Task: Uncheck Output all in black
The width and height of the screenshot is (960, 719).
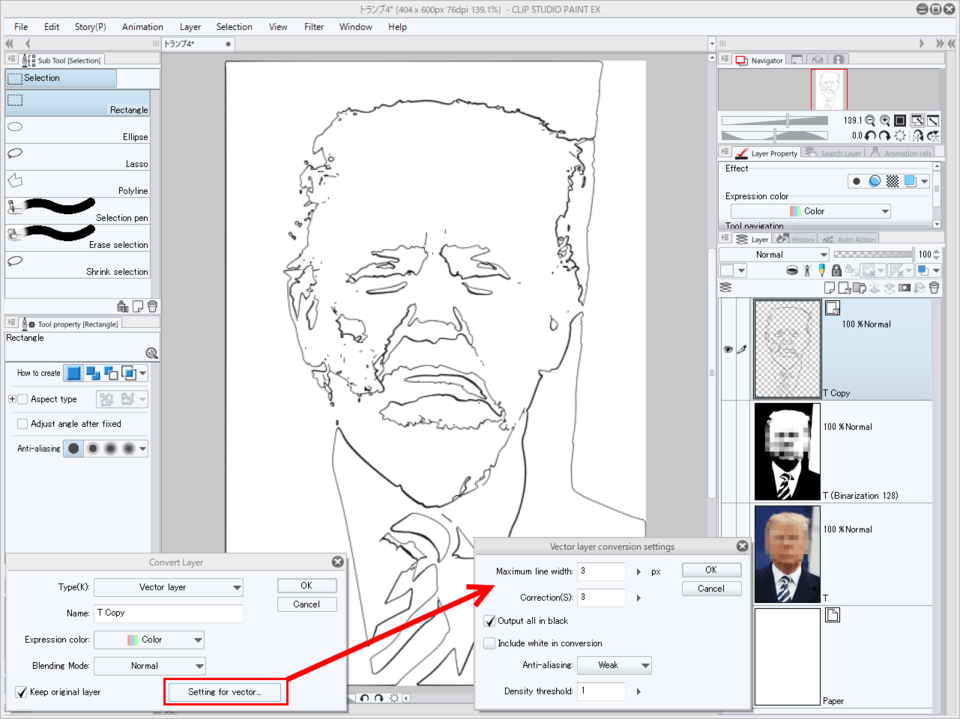Action: pos(489,621)
